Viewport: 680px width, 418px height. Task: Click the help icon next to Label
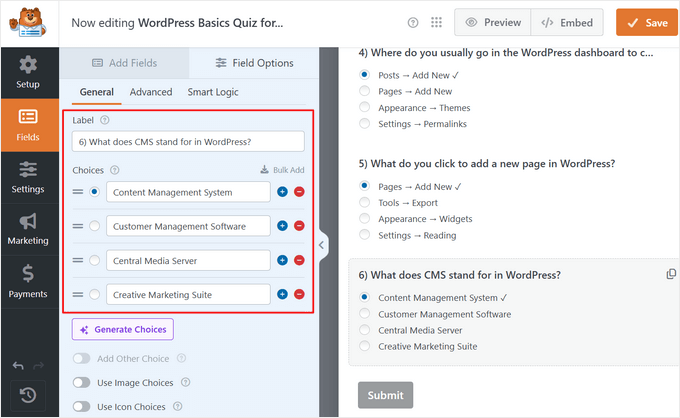(x=105, y=120)
